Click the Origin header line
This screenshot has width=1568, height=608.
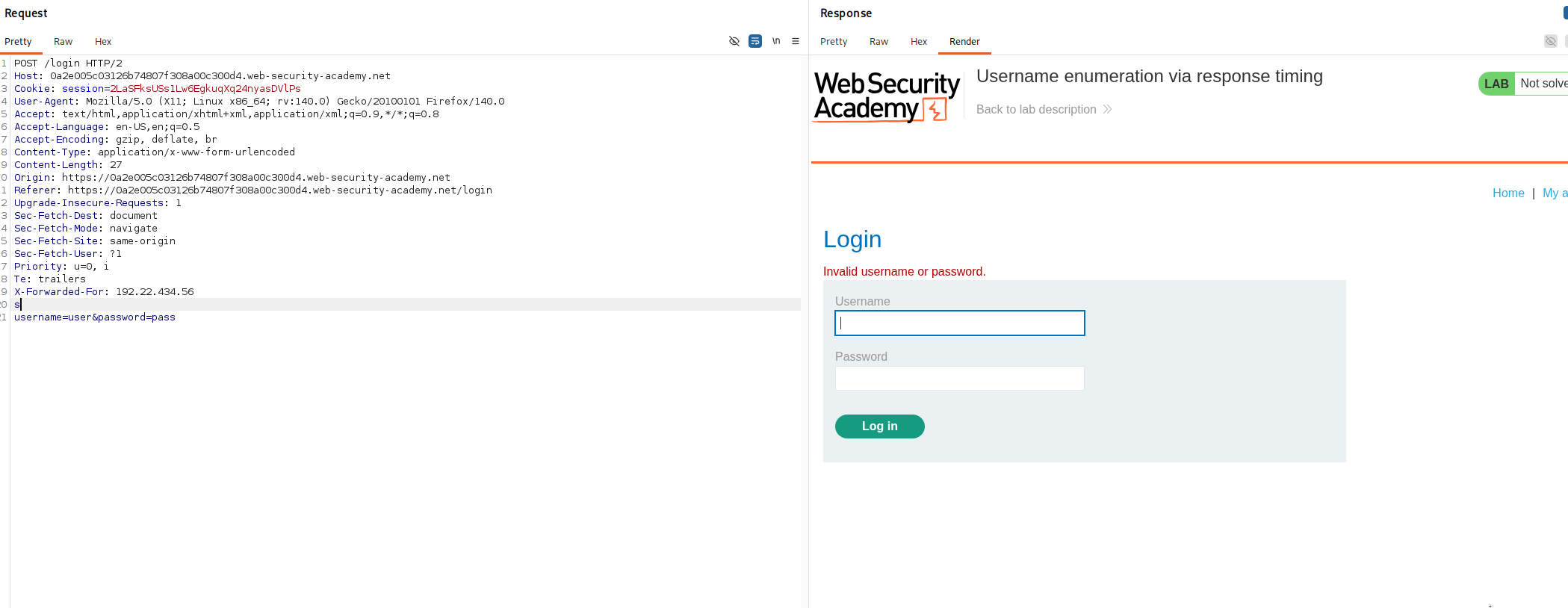pyautogui.click(x=232, y=178)
